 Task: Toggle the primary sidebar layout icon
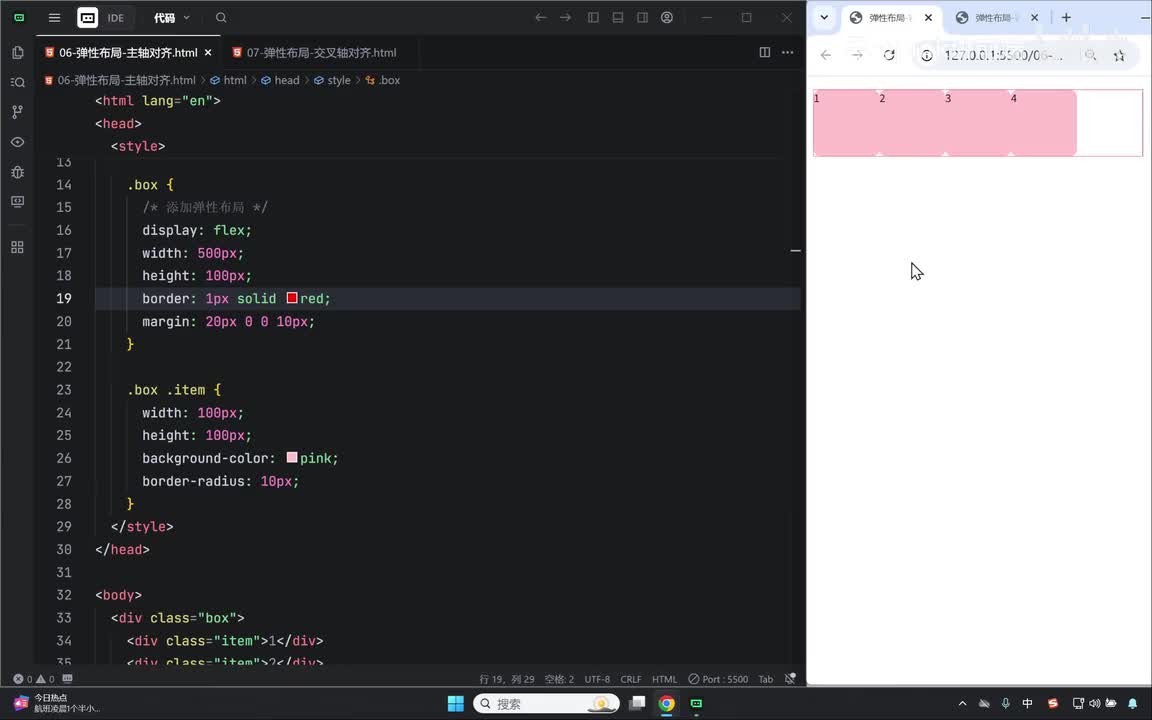593,18
